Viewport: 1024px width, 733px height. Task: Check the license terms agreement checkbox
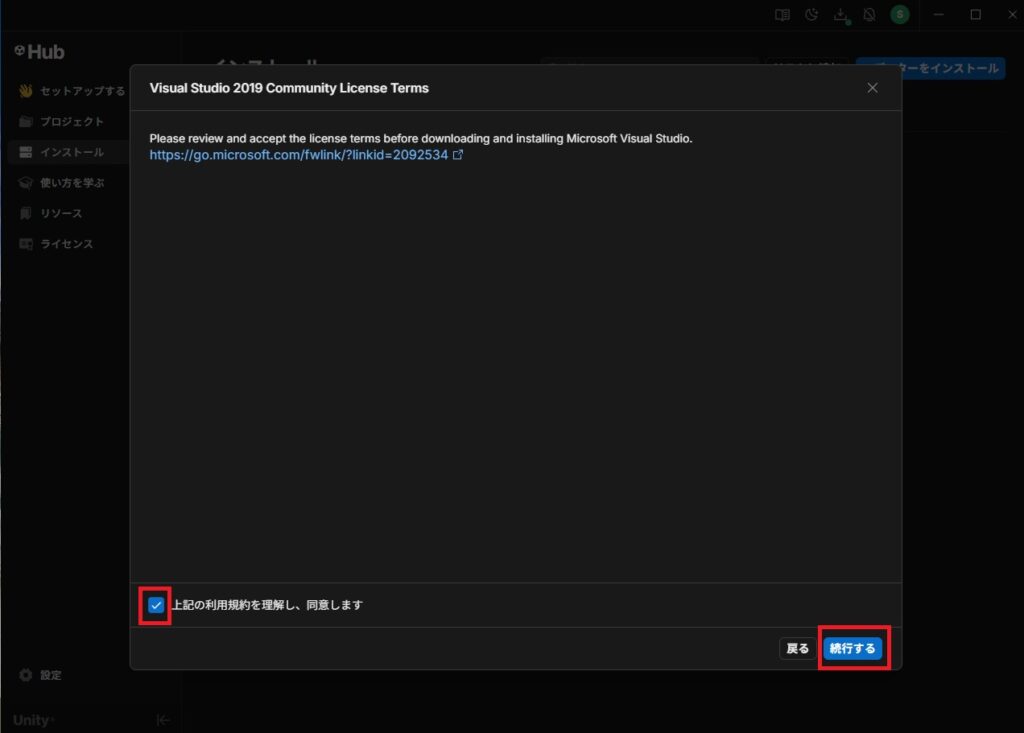tap(155, 605)
